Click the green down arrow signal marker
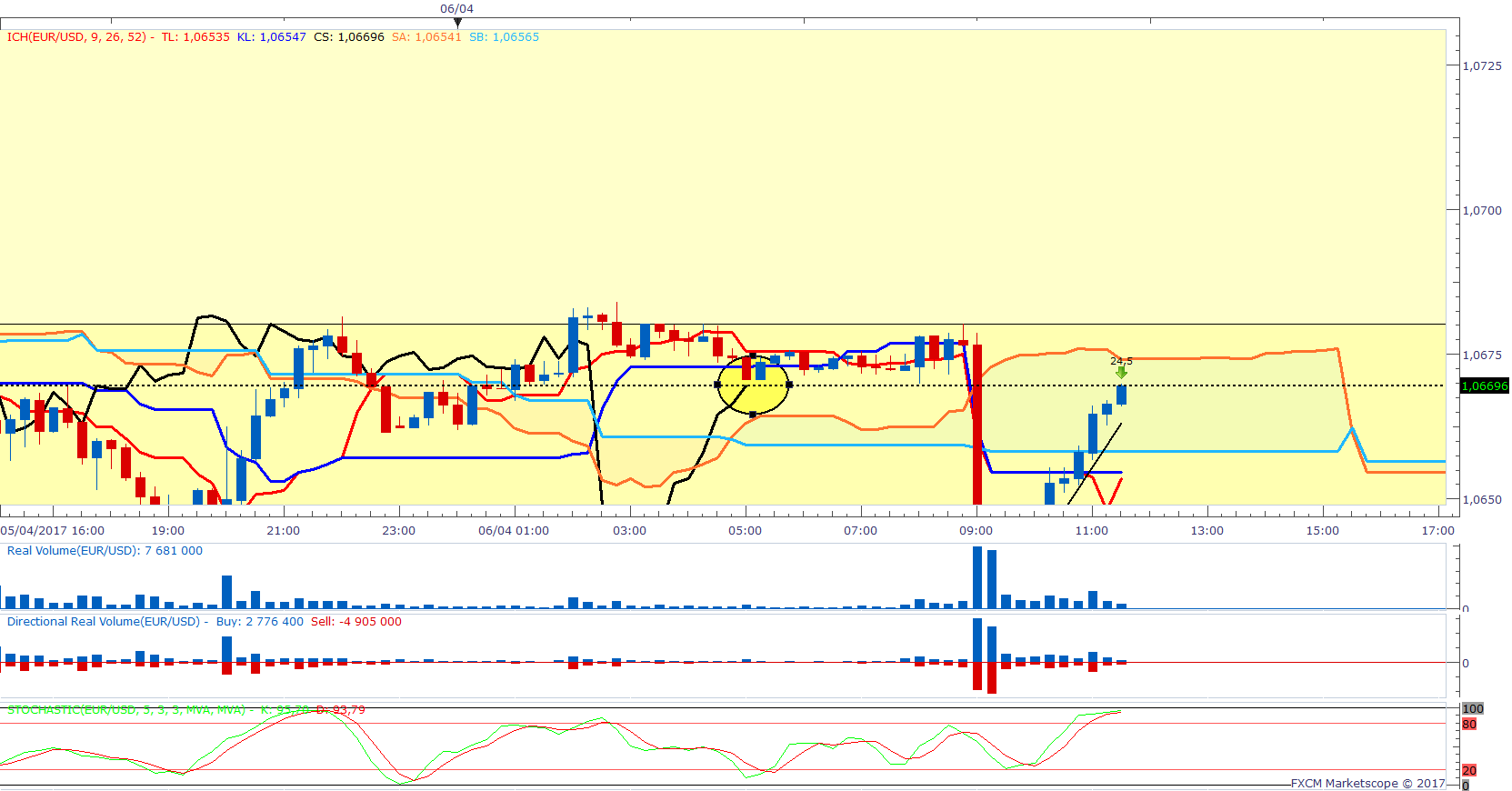The height and width of the screenshot is (791, 1512). [x=1121, y=372]
